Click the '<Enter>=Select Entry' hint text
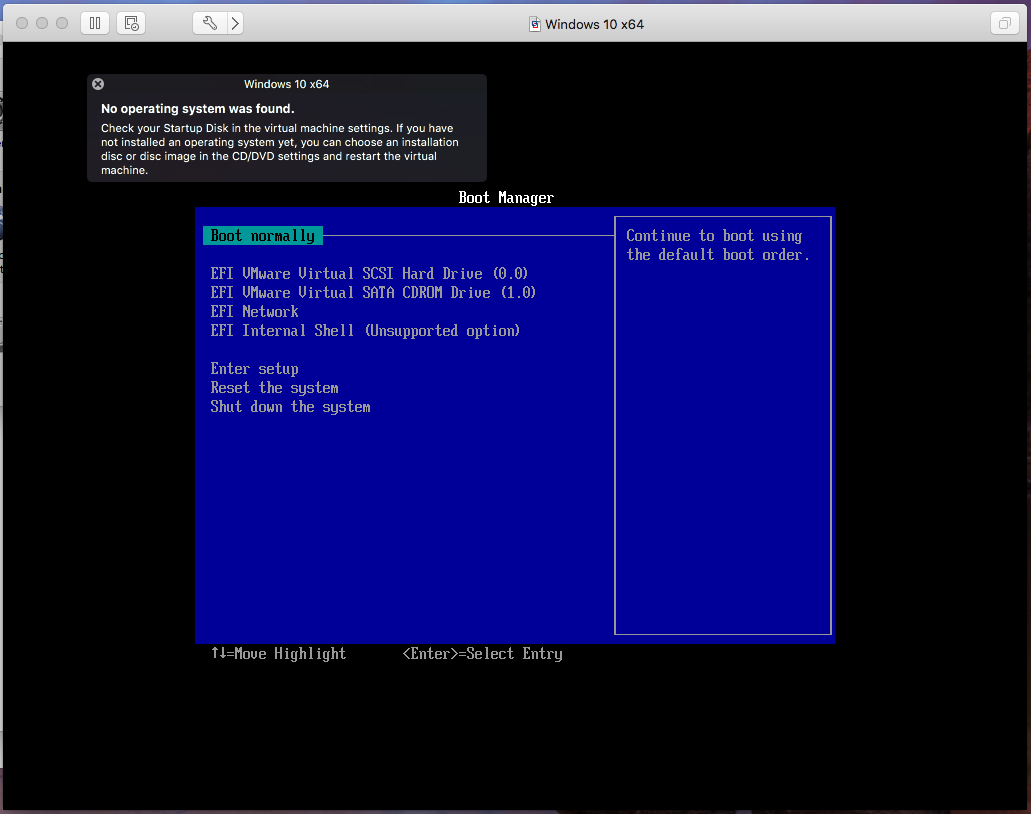Screen dimensions: 1031x814 point(483,654)
